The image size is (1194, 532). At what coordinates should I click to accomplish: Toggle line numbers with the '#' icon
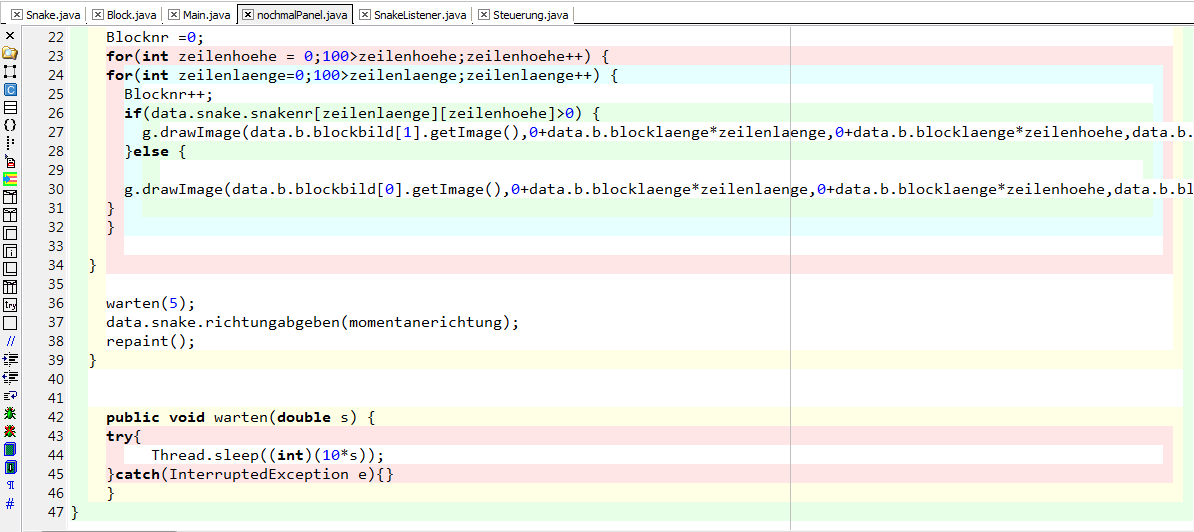click(10, 503)
